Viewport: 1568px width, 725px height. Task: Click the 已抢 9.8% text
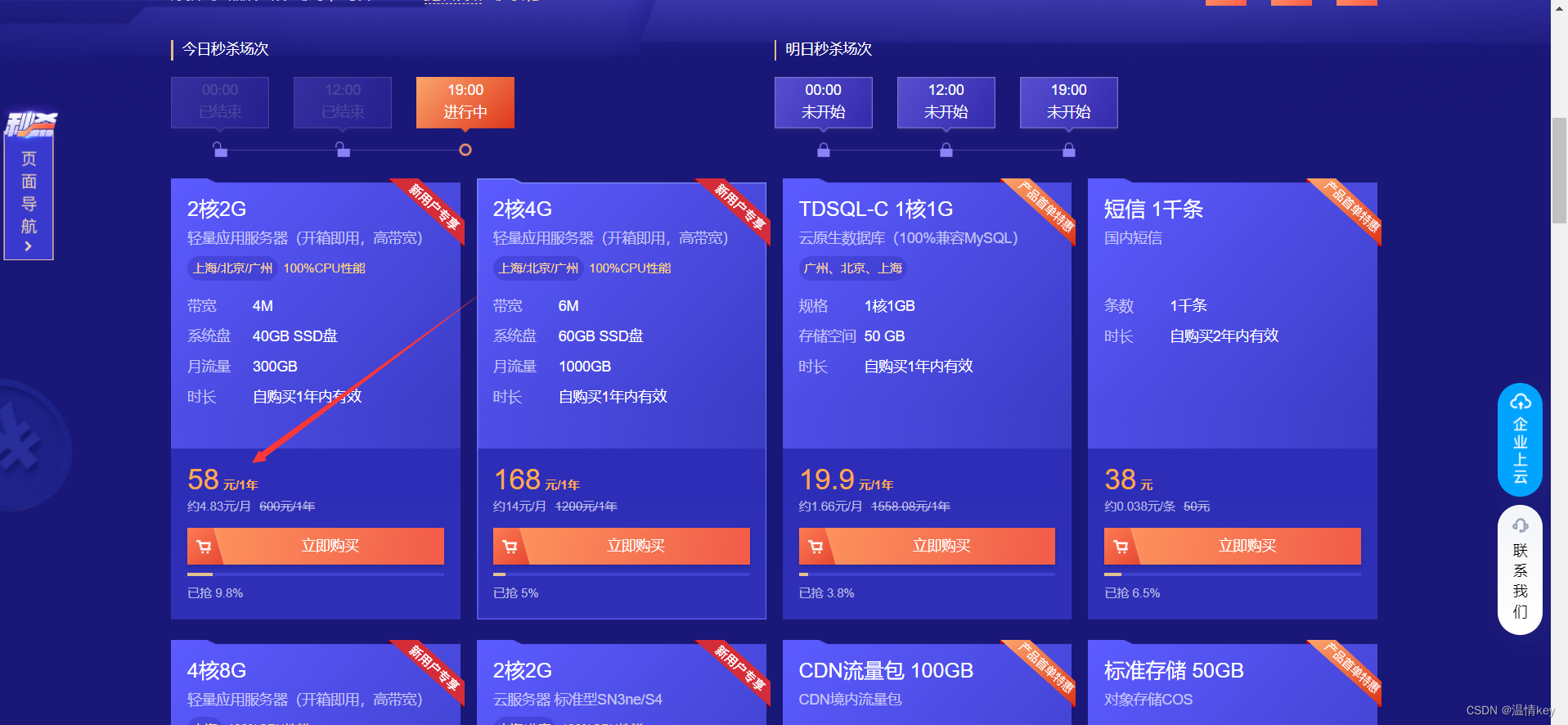tap(215, 593)
